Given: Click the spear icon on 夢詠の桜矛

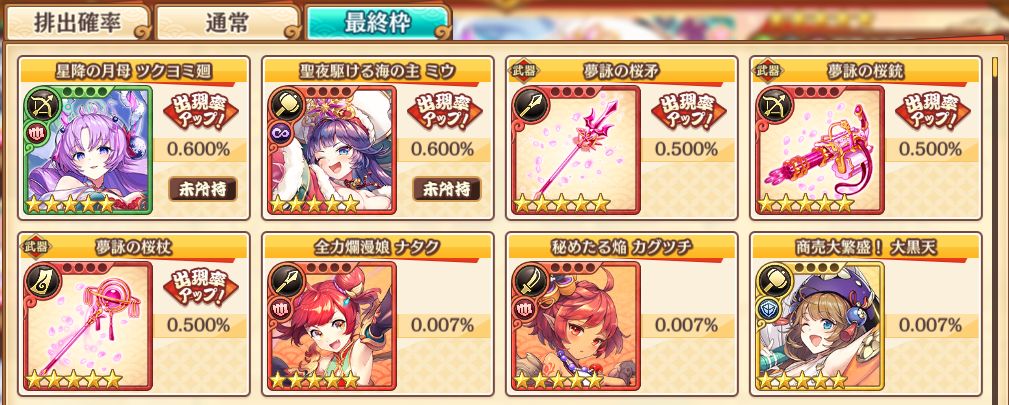Looking at the screenshot, I should pos(530,102).
